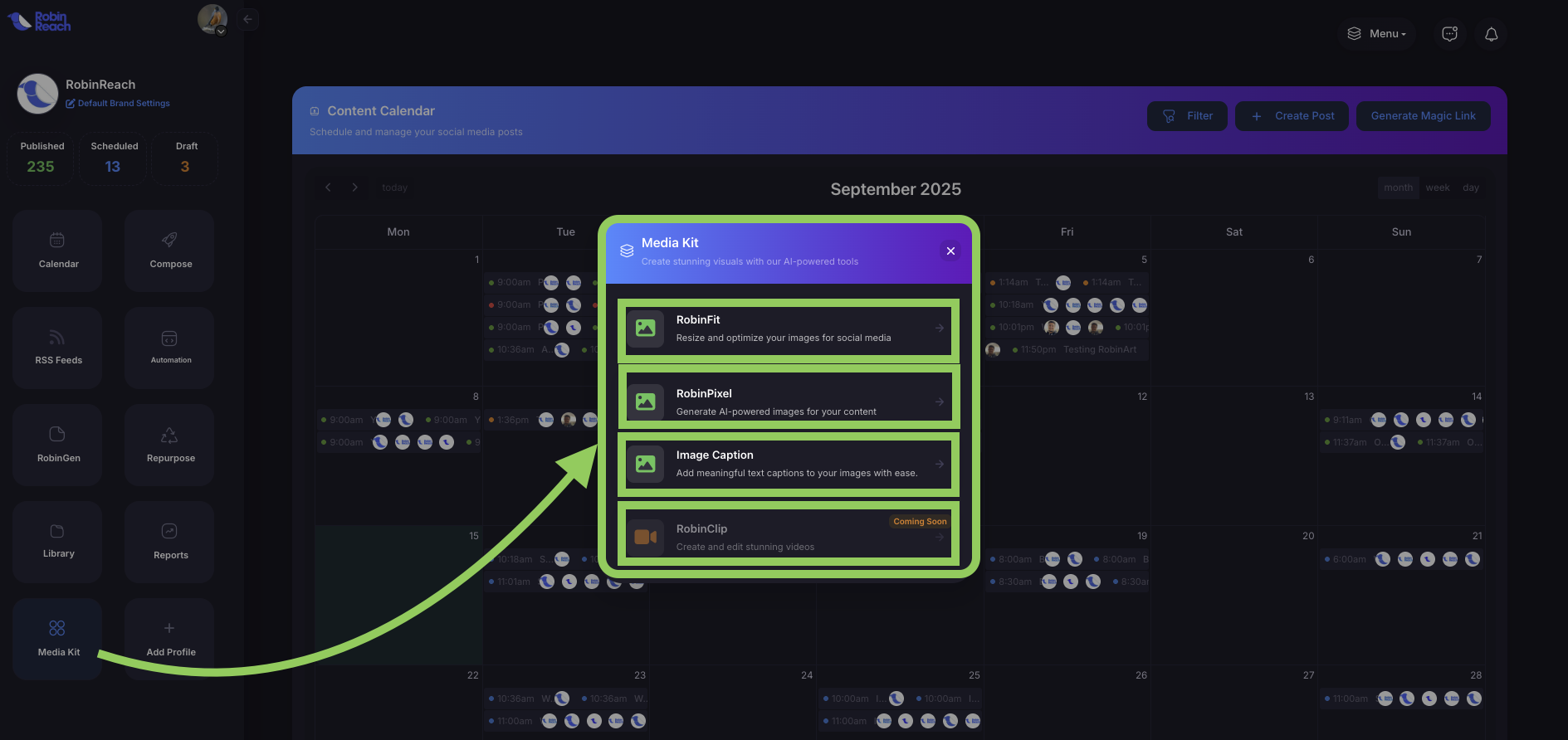1568x740 pixels.
Task: Open the notifications bell
Action: click(x=1492, y=34)
